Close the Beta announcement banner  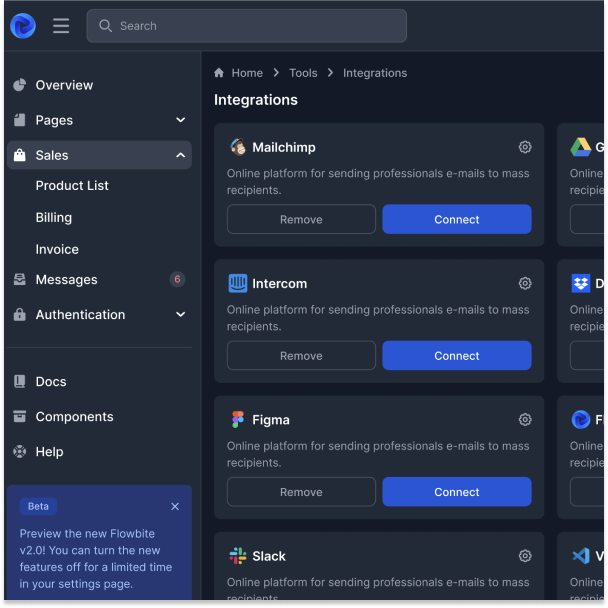tap(175, 506)
